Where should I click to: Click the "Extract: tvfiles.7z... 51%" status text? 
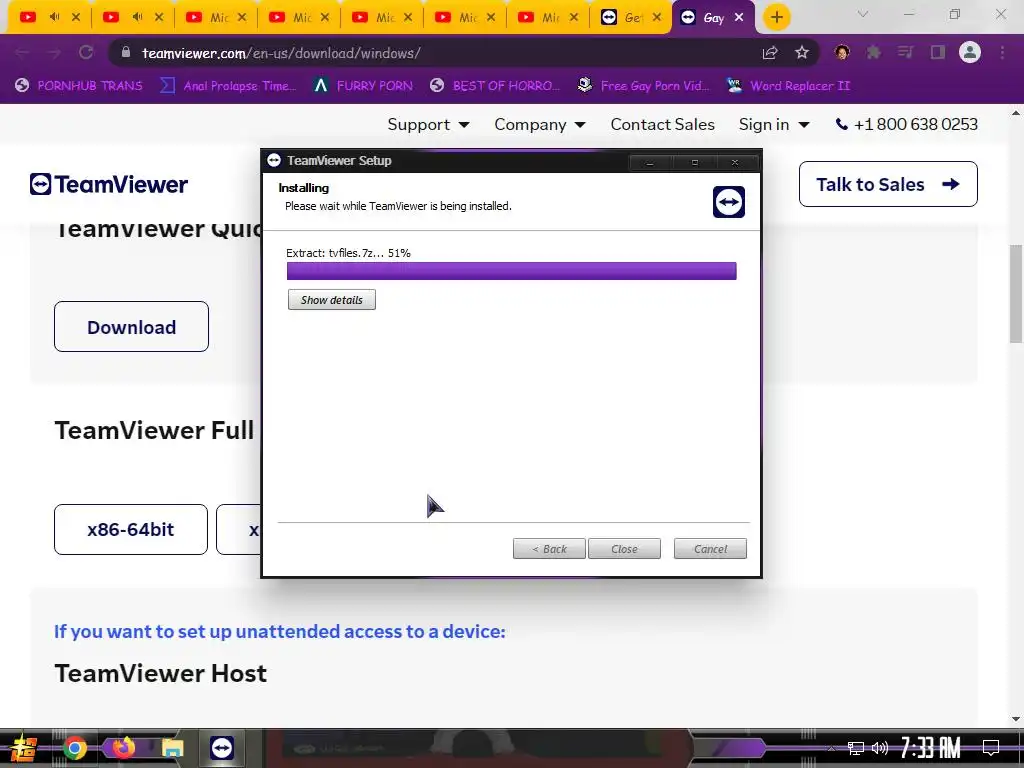(x=348, y=253)
